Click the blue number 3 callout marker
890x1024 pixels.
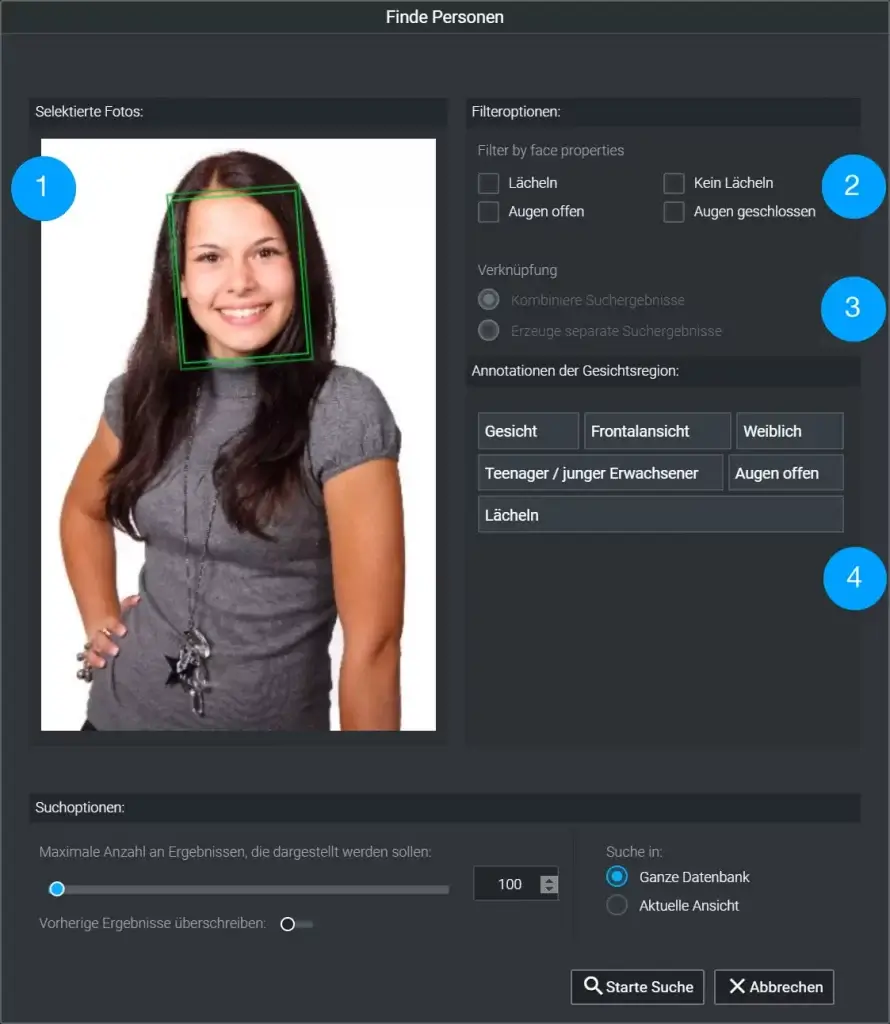point(852,307)
